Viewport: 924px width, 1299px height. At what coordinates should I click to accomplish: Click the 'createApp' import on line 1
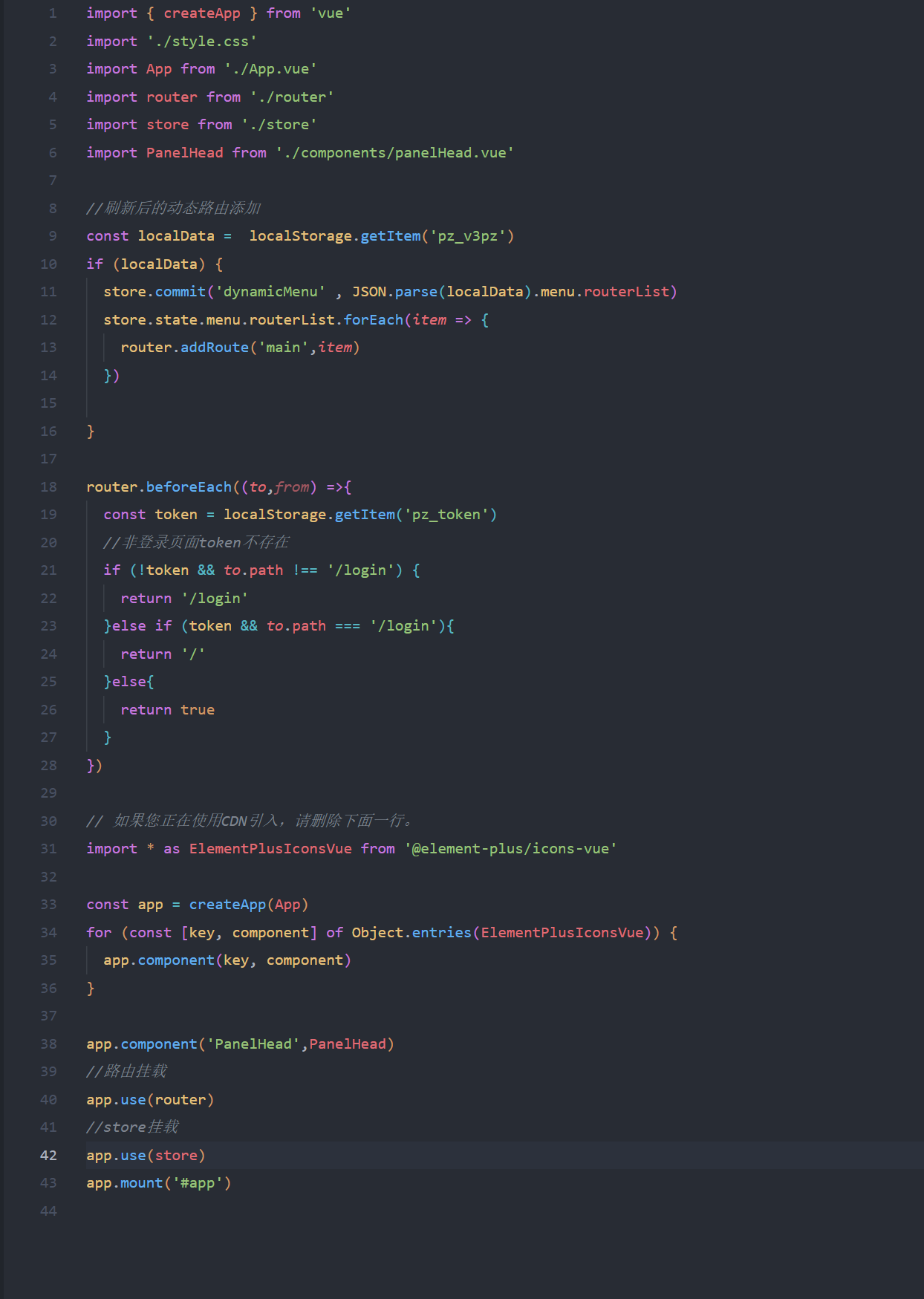[x=202, y=13]
